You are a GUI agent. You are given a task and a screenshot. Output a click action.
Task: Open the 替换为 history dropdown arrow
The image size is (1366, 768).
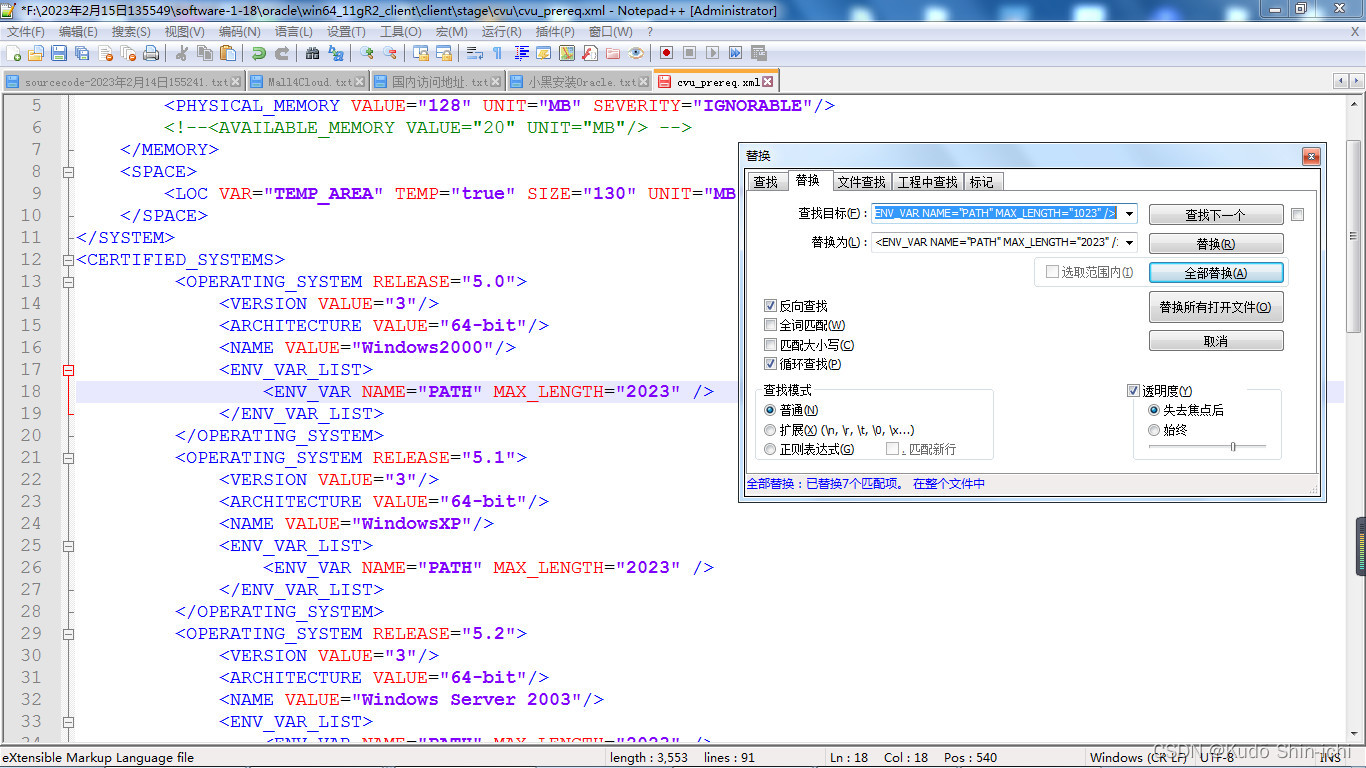(x=1129, y=242)
